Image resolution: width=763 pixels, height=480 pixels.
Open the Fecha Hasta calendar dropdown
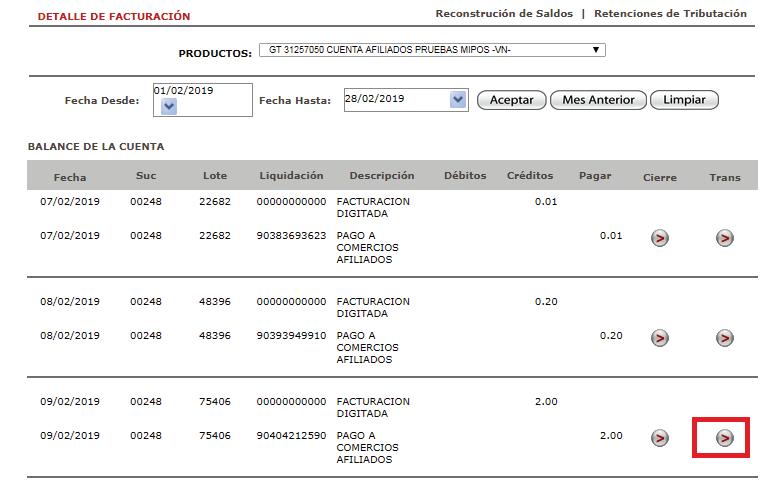(x=458, y=100)
